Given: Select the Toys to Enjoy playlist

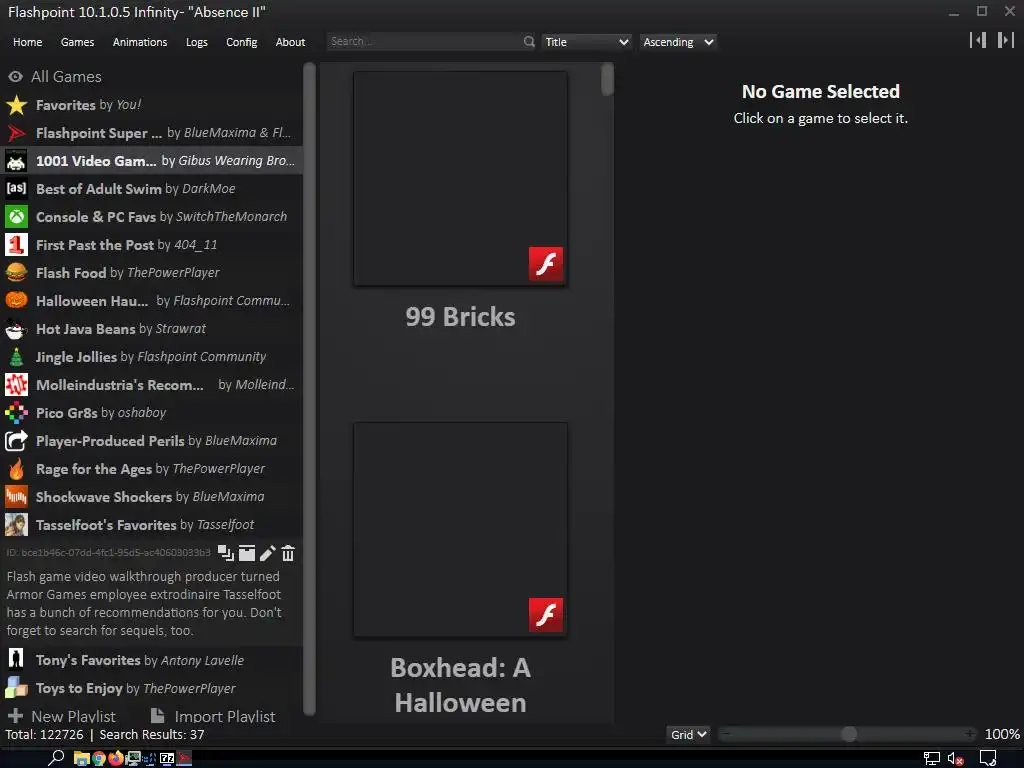Looking at the screenshot, I should click(152, 688).
